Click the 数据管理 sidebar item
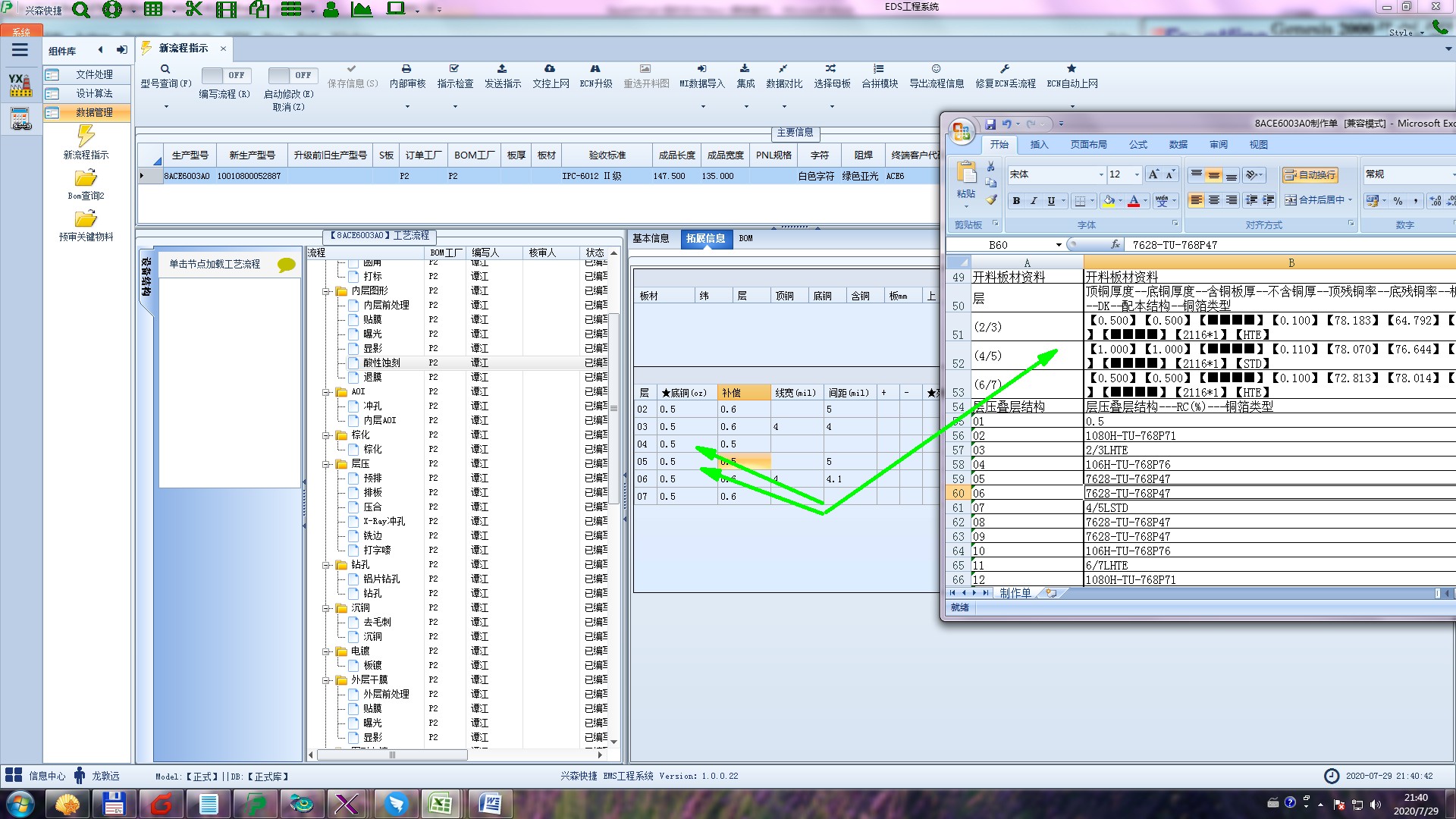 click(93, 112)
